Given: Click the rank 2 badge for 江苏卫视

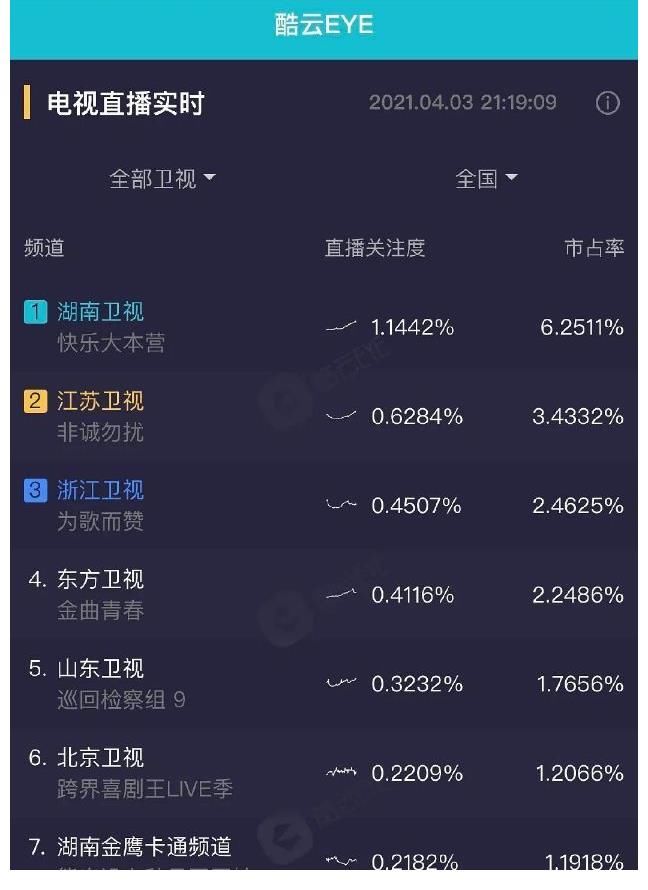Looking at the screenshot, I should coord(35,401).
